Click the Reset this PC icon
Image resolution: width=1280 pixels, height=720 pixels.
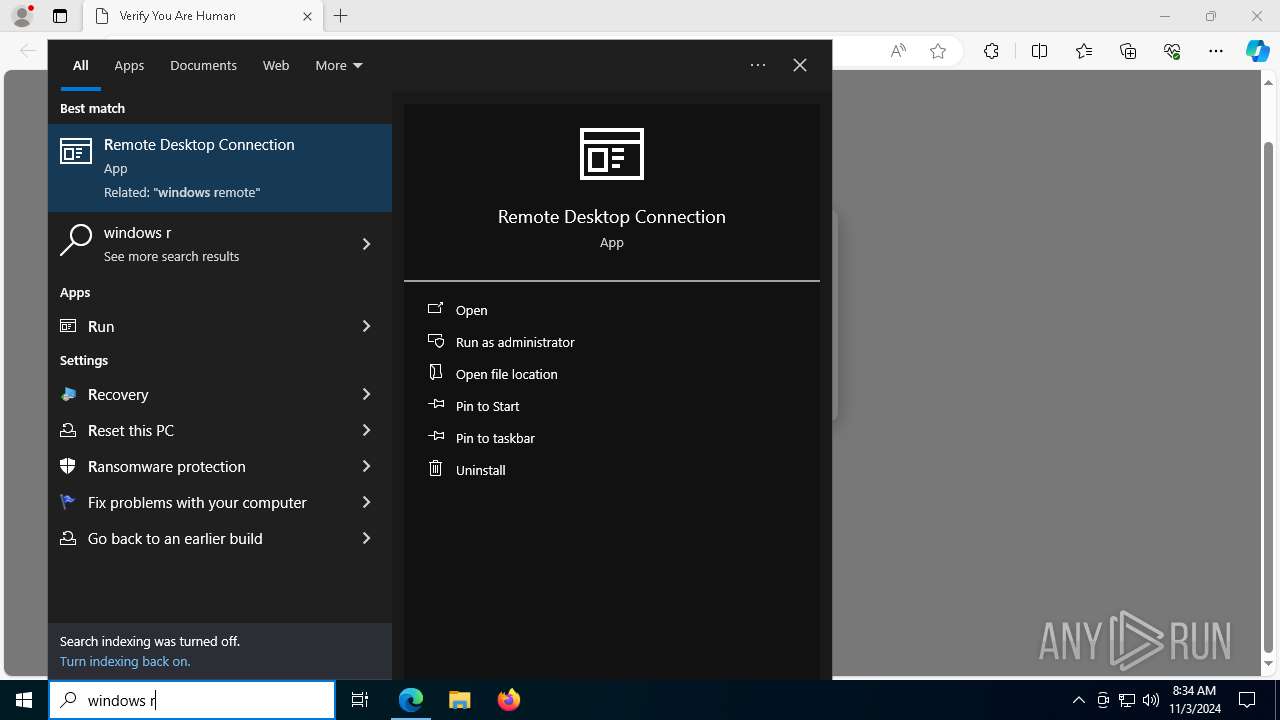(68, 430)
